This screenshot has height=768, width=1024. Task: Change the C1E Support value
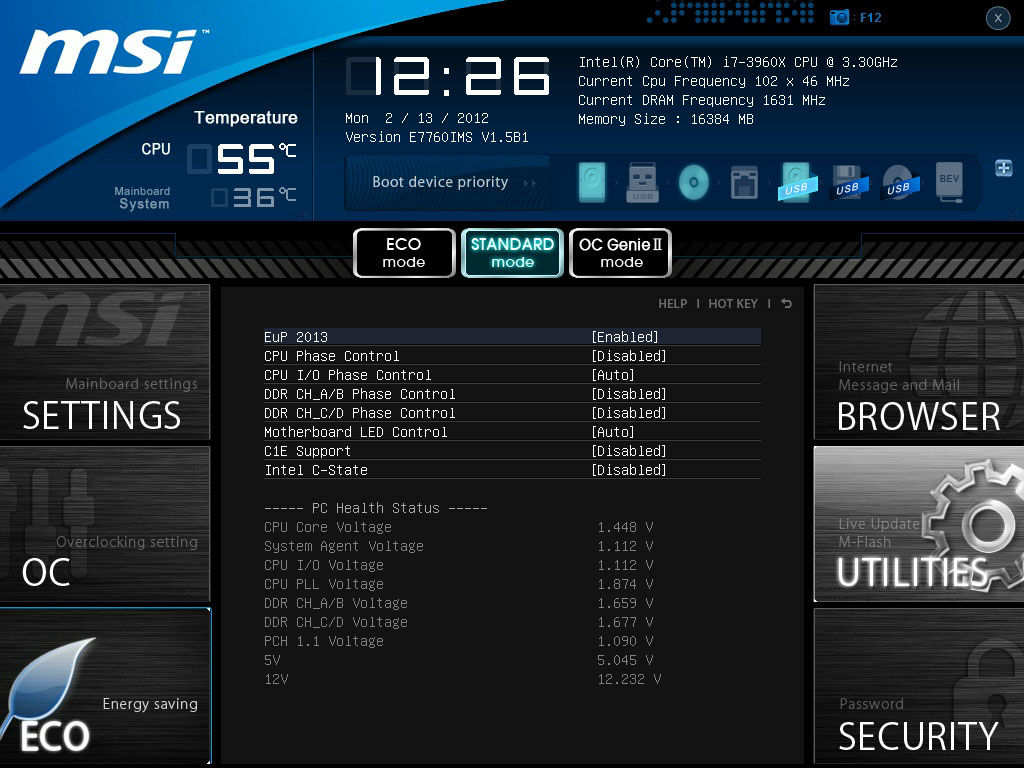(x=629, y=451)
